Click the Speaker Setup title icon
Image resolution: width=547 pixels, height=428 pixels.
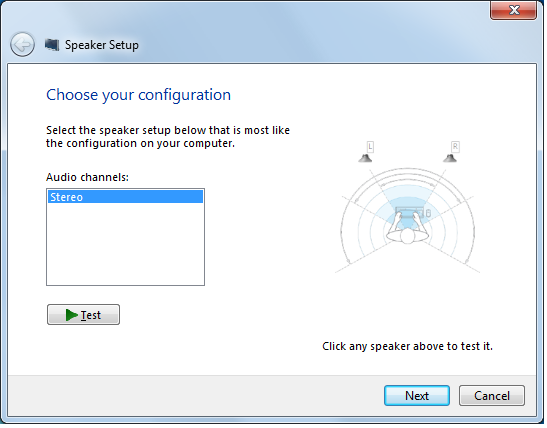click(x=52, y=45)
